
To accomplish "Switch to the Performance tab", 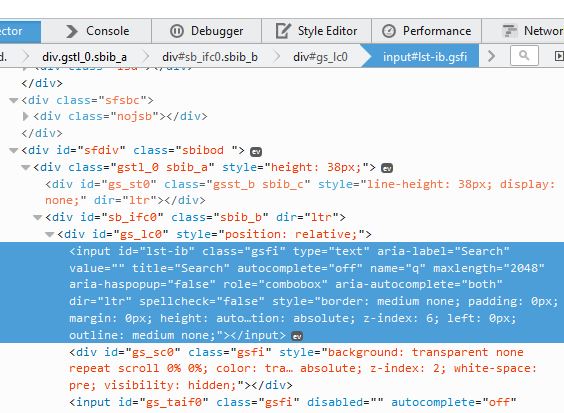I will [x=427, y=31].
